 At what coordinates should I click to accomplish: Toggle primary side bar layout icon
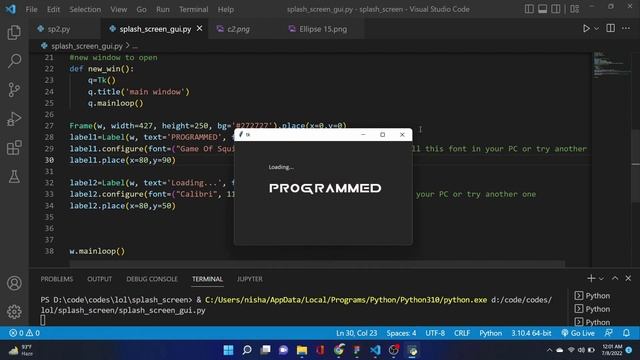[x=529, y=9]
